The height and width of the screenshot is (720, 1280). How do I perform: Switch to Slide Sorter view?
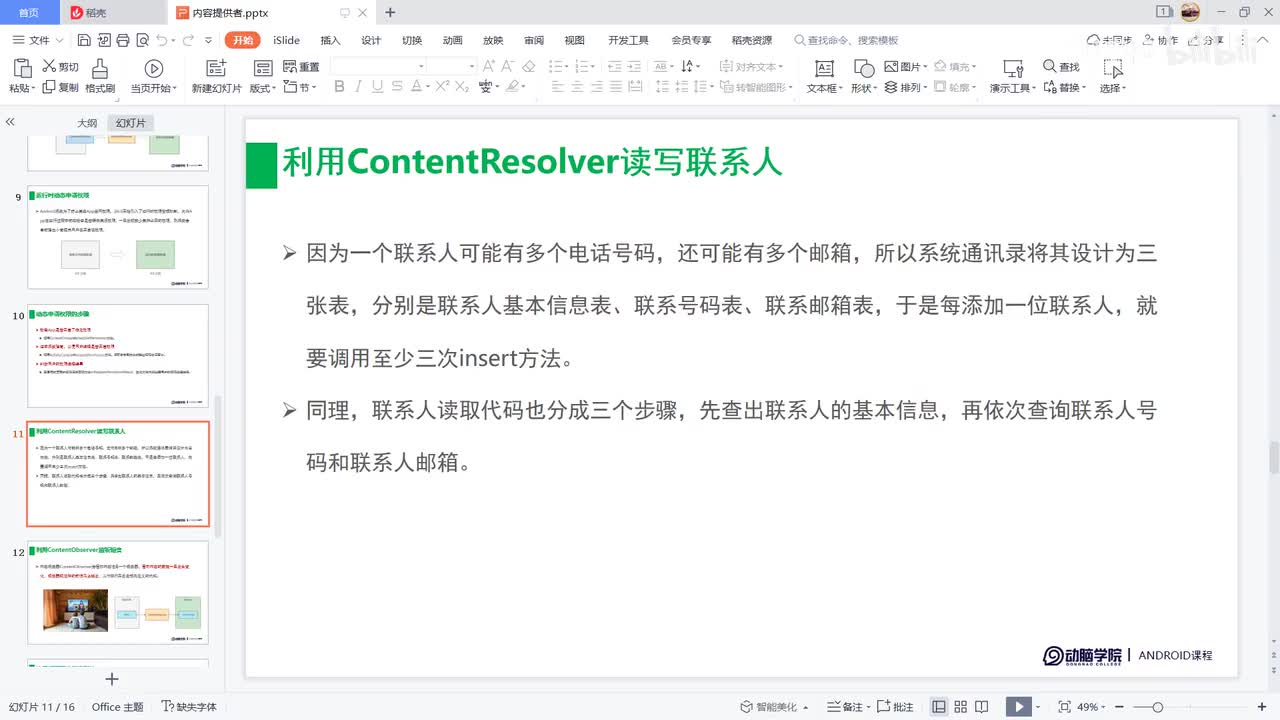(x=961, y=707)
